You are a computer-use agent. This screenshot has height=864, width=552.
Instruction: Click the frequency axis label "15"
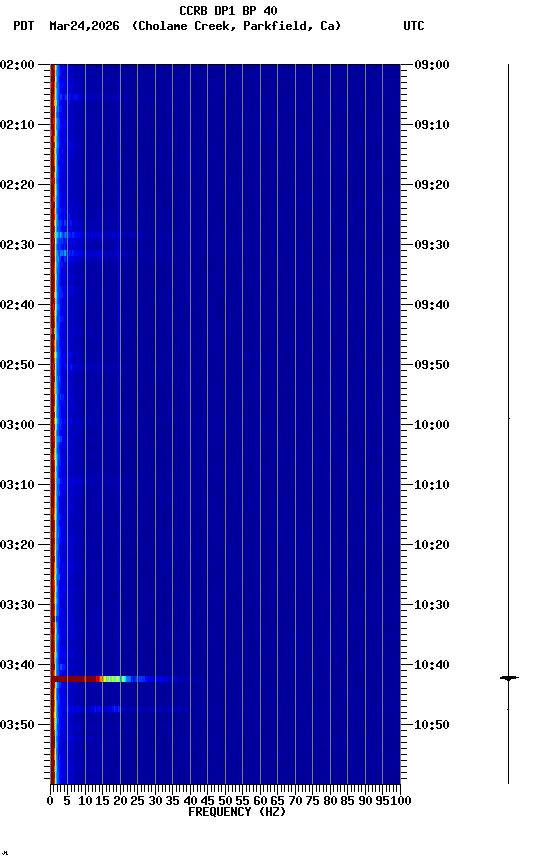click(102, 801)
